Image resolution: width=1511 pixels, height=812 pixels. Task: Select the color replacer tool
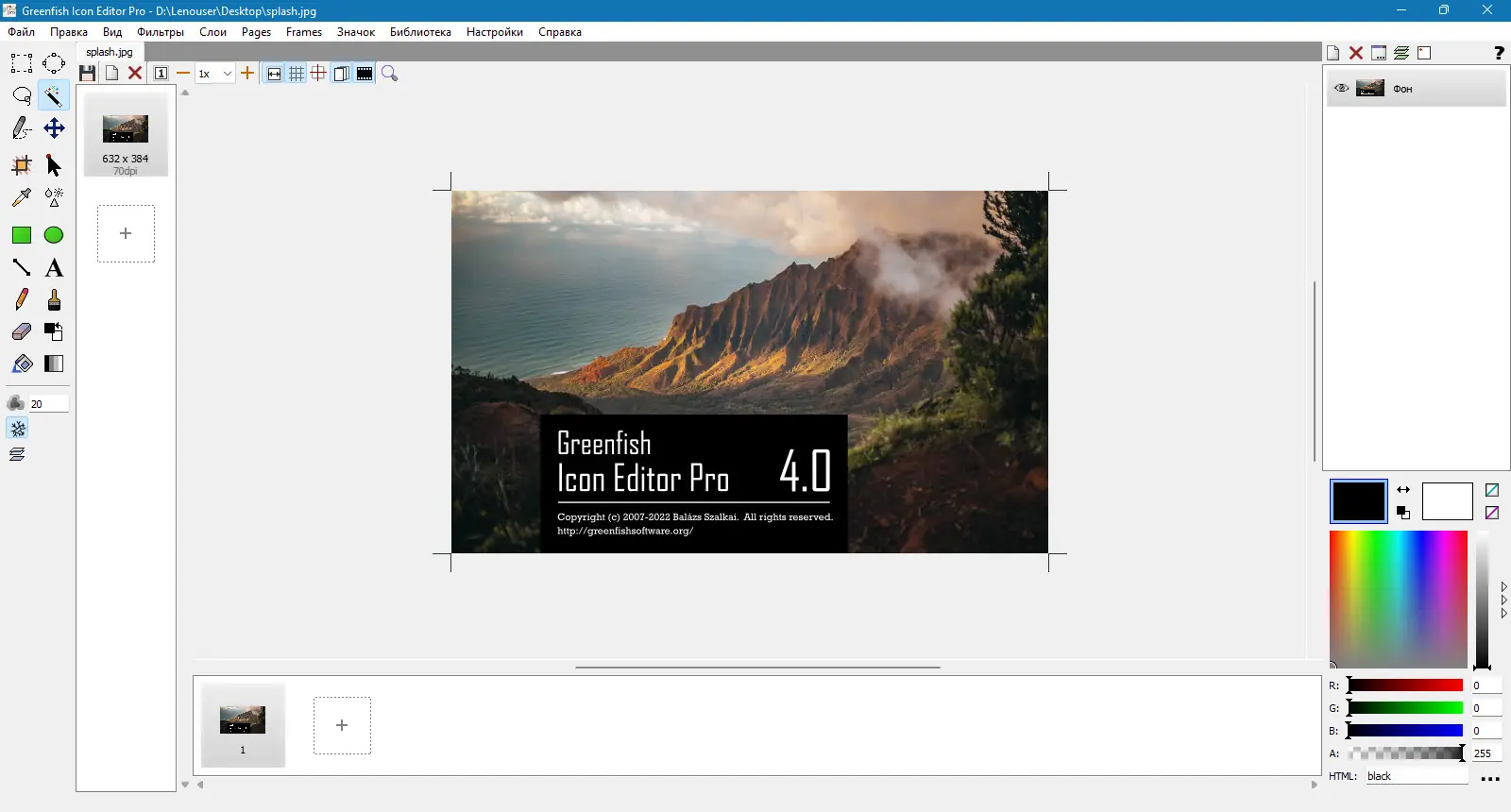(x=54, y=331)
